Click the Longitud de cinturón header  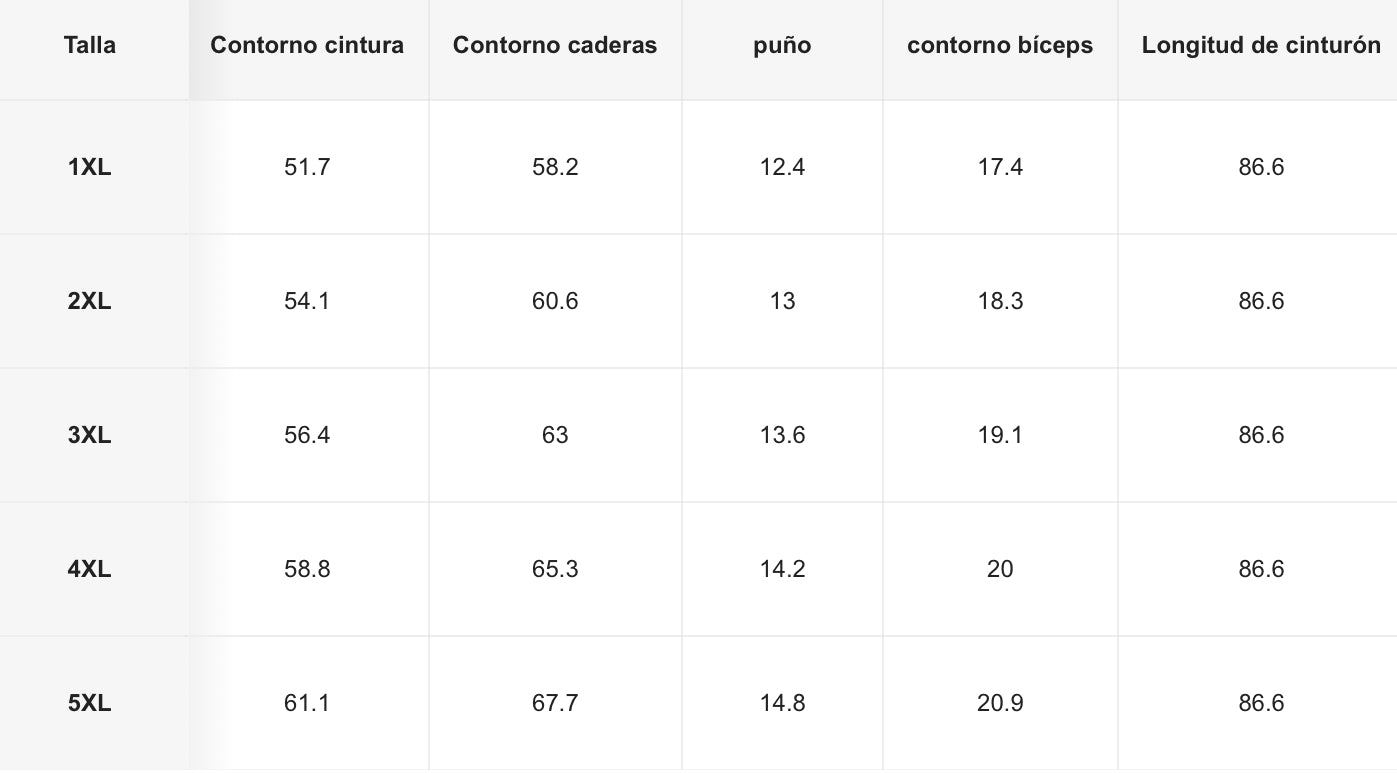tap(1261, 45)
